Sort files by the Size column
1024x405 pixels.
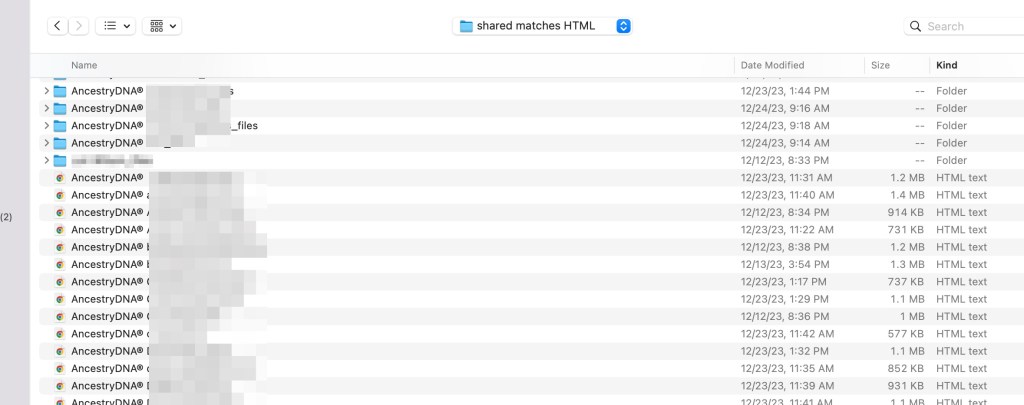click(880, 65)
